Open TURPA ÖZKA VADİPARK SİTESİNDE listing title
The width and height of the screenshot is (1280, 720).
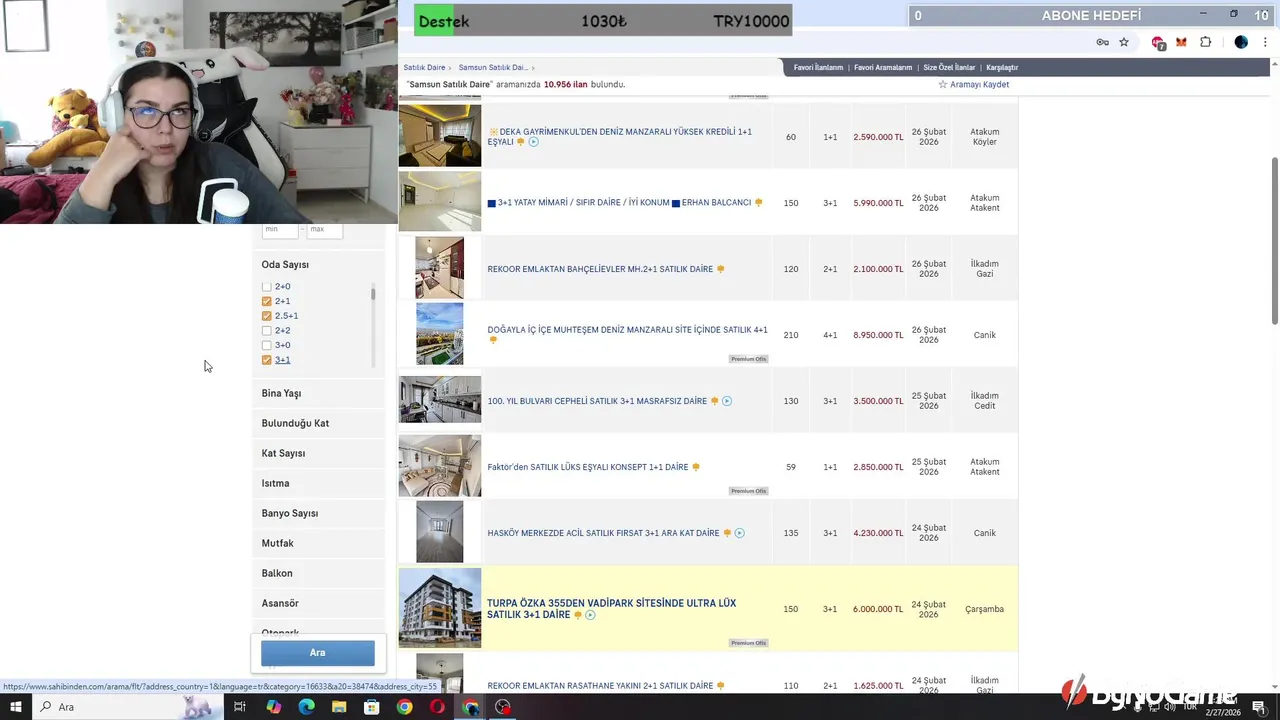pos(611,609)
